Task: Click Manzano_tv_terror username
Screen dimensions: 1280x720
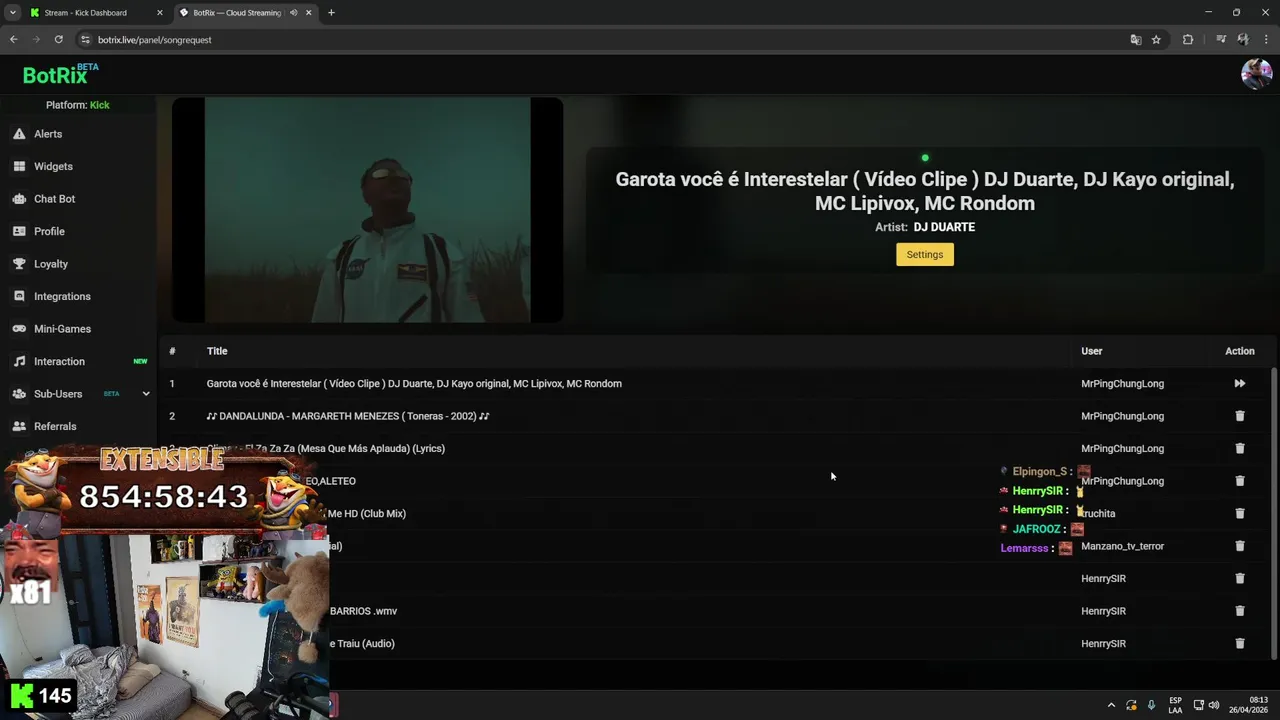Action: (x=1122, y=546)
